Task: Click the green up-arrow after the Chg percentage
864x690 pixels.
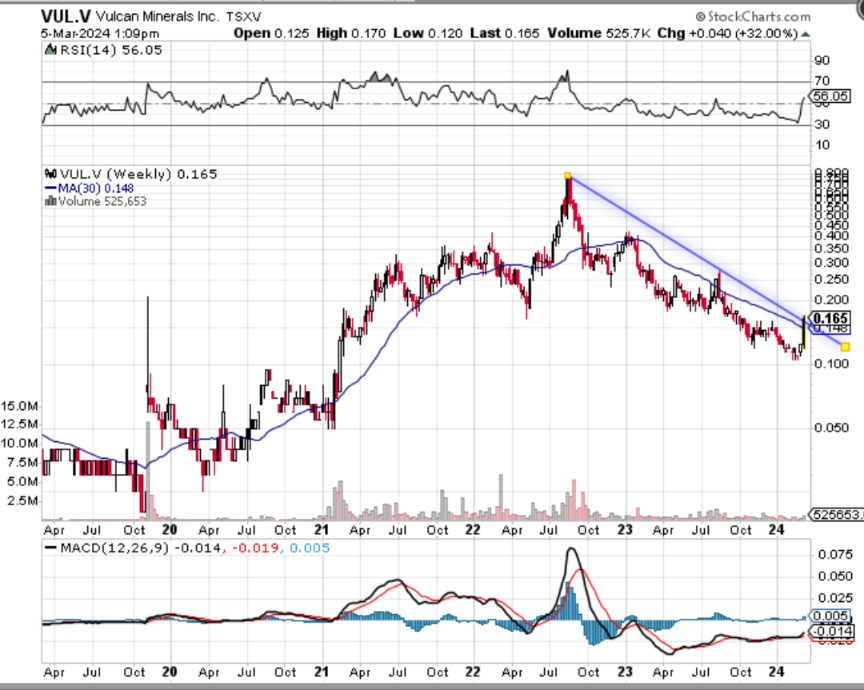Action: (x=806, y=34)
